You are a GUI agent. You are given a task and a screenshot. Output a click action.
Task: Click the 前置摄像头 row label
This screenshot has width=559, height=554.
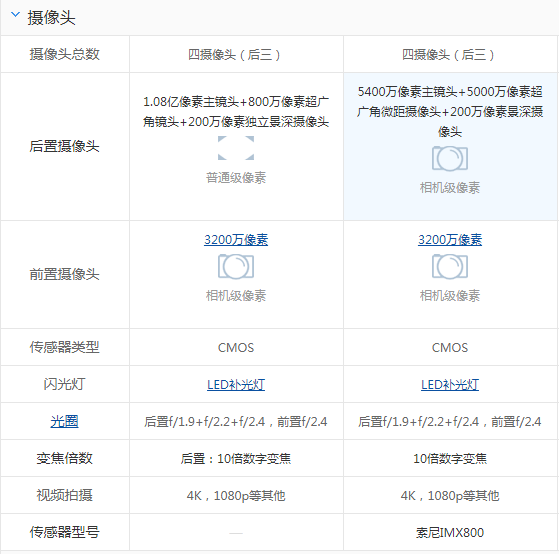(x=65, y=274)
